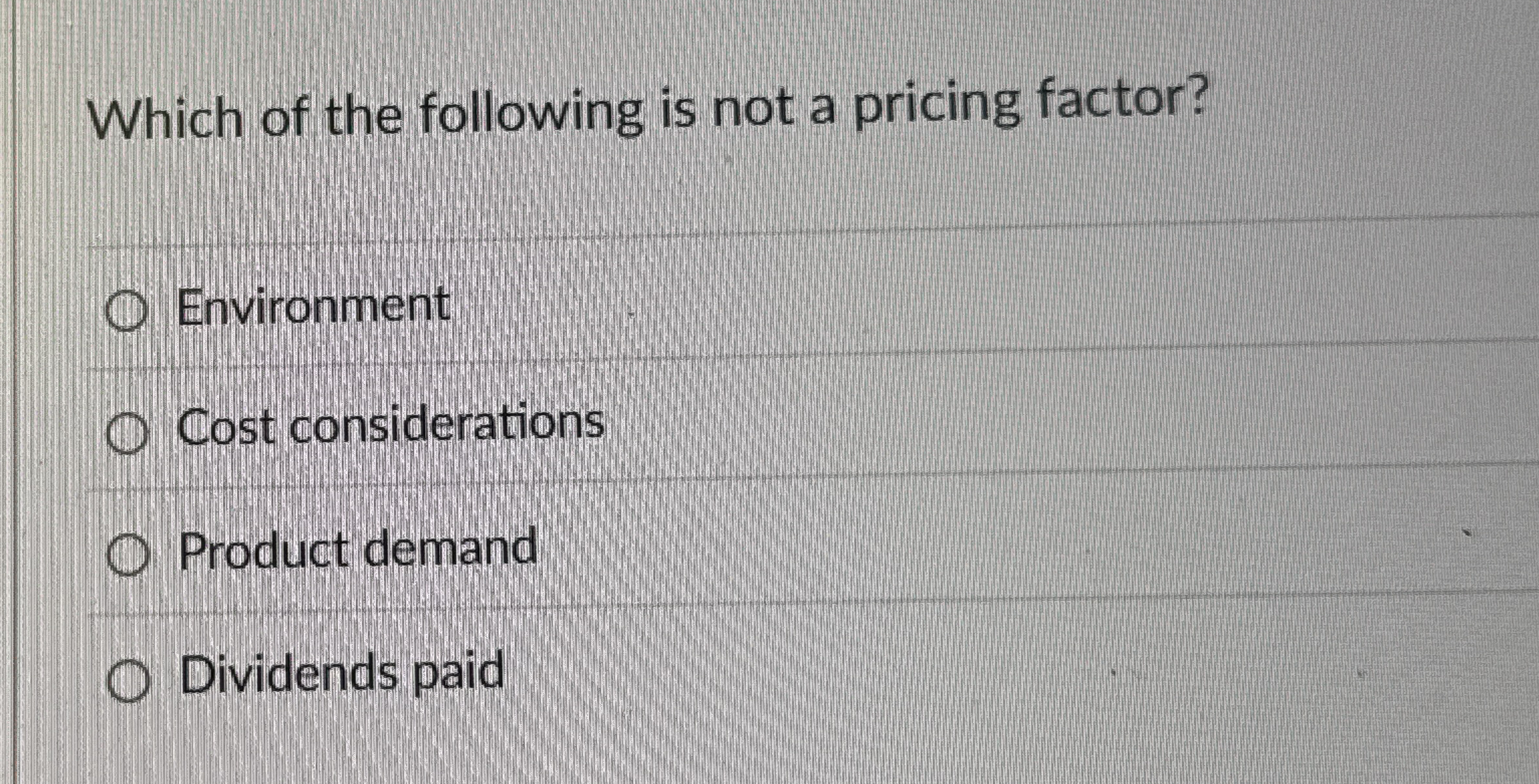Click the Cost considerations answer label
Image resolution: width=1539 pixels, height=784 pixels.
[391, 425]
